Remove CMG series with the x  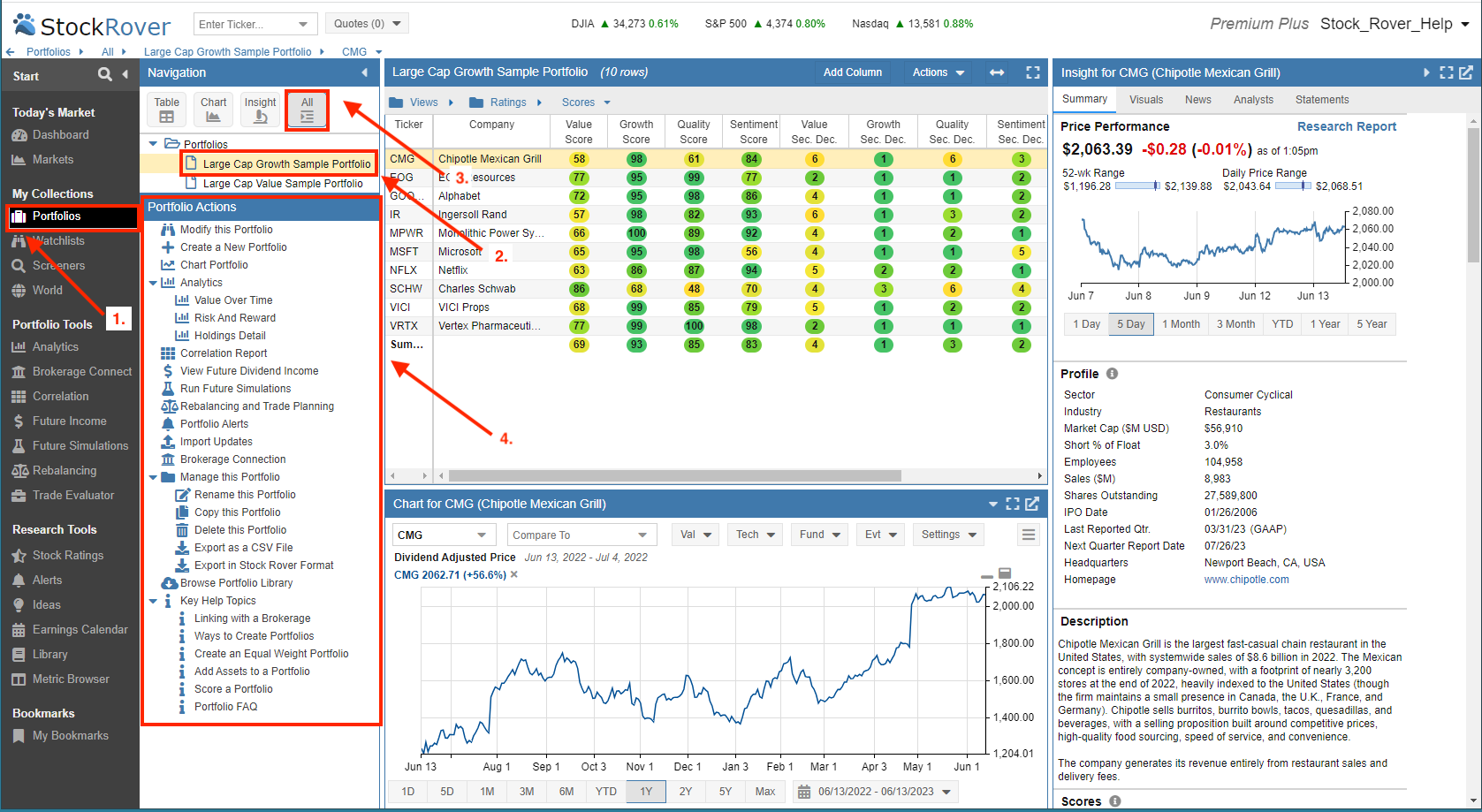514,574
